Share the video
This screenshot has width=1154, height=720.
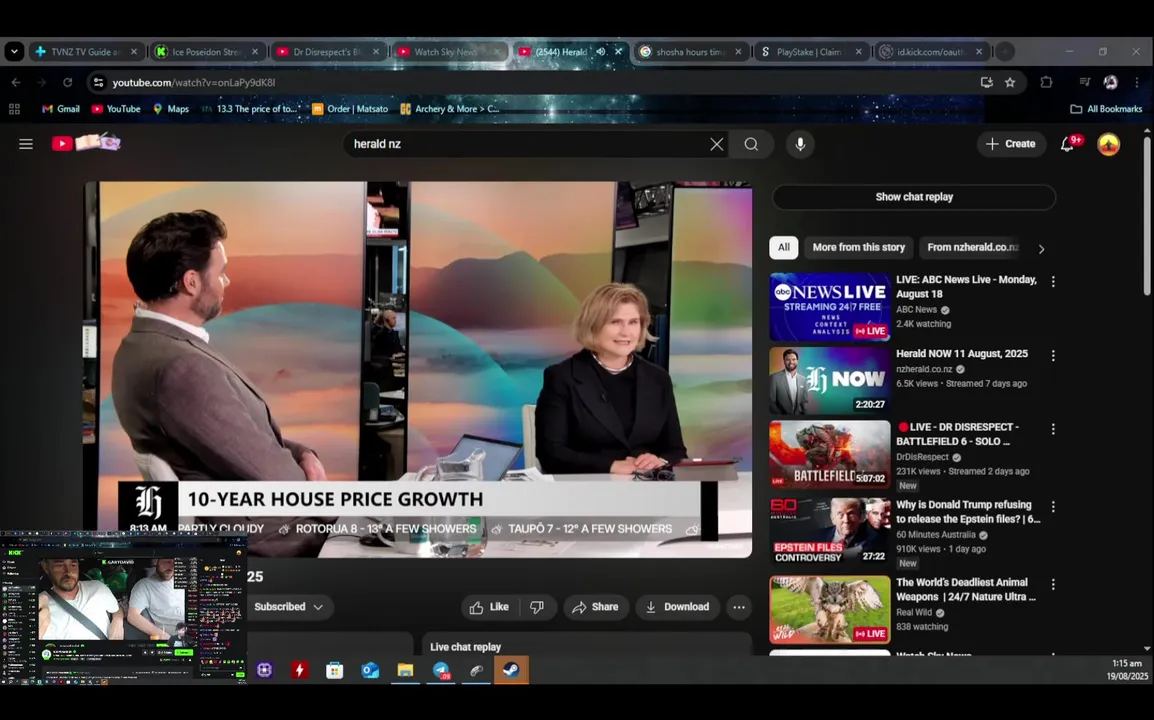(x=595, y=607)
